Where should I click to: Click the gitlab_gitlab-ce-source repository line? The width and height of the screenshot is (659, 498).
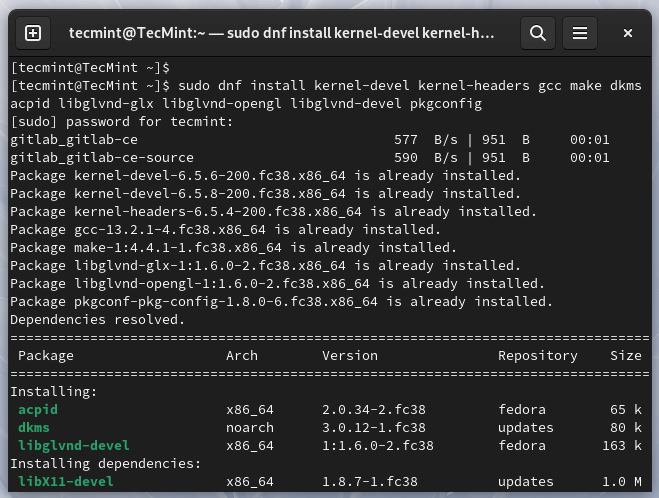click(x=310, y=158)
